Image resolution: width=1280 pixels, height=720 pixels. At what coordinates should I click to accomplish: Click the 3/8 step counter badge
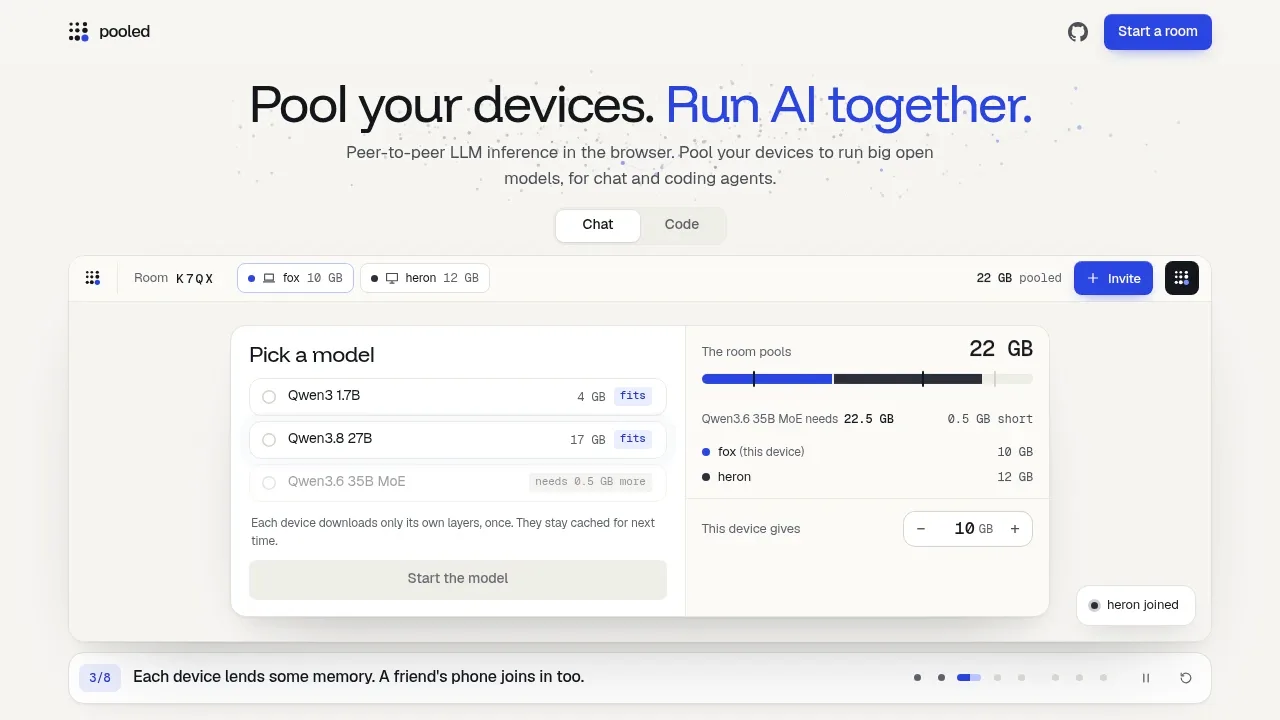coord(100,678)
